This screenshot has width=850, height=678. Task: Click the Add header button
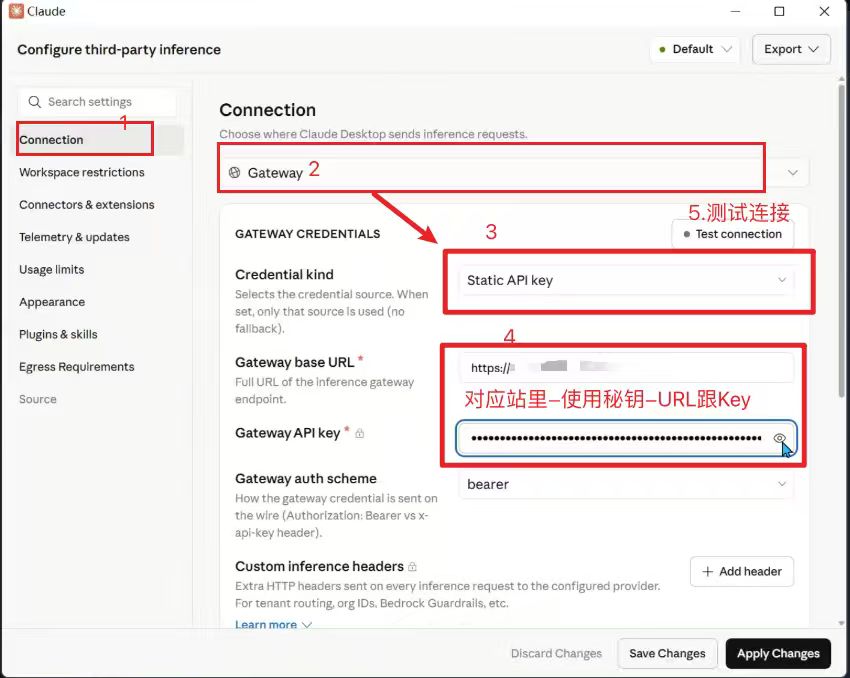pyautogui.click(x=742, y=571)
